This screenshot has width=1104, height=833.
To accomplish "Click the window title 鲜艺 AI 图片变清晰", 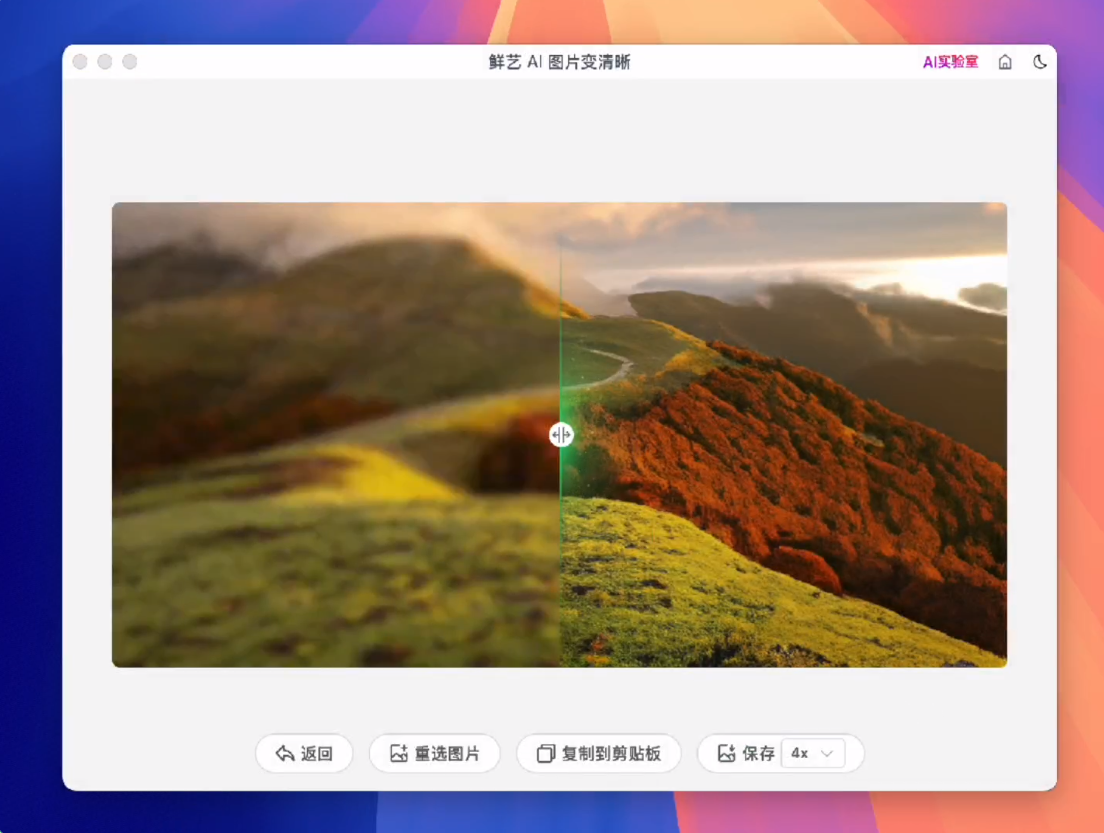I will pos(560,62).
